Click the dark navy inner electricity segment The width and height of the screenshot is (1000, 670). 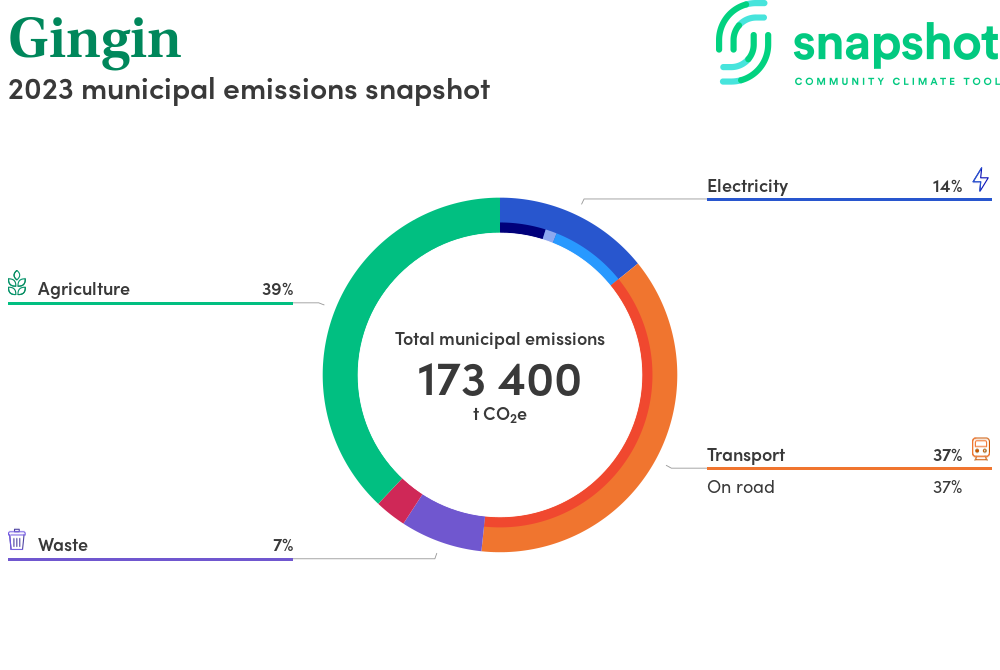[x=520, y=230]
